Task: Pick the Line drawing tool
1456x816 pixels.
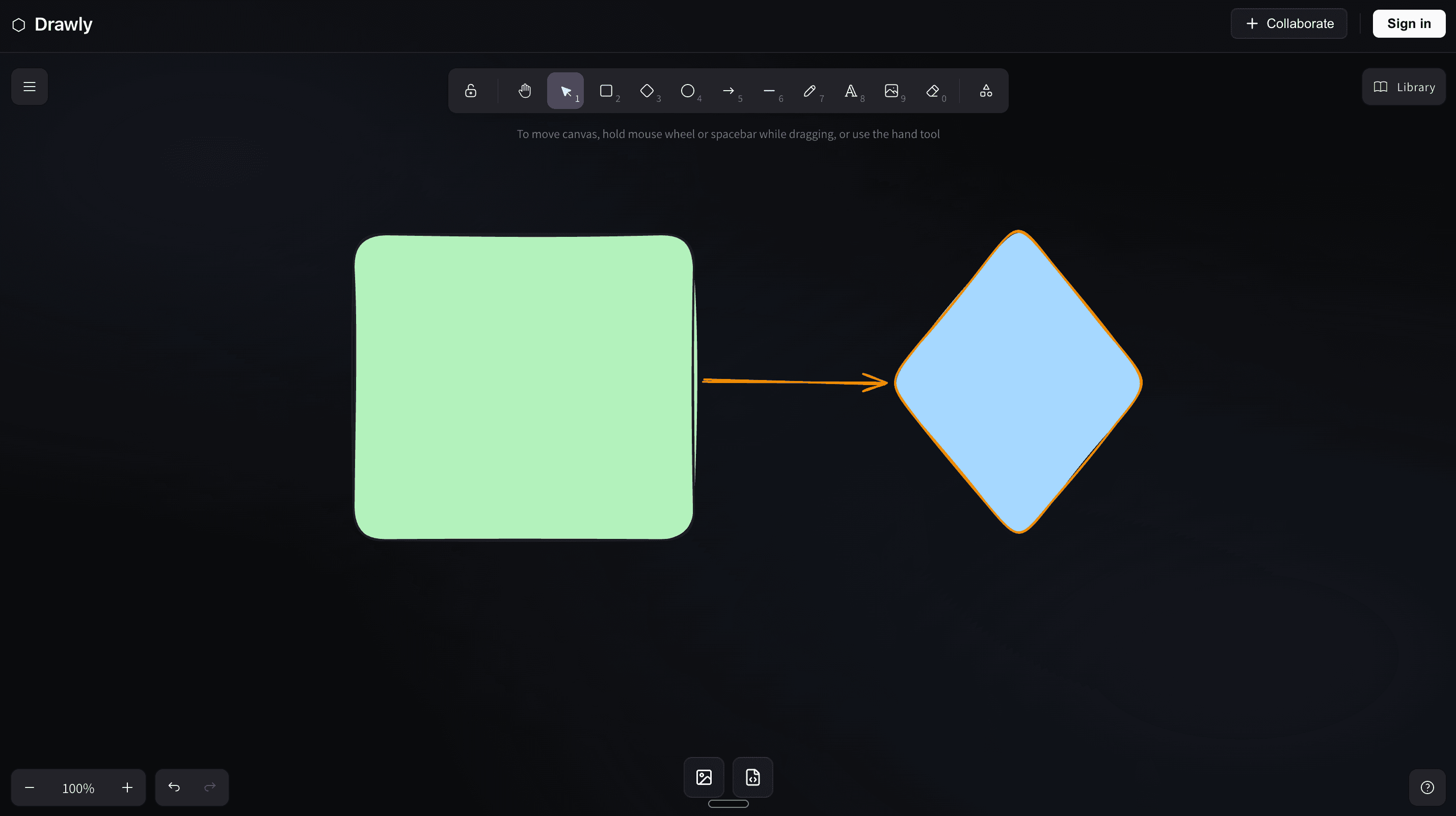Action: coord(769,91)
